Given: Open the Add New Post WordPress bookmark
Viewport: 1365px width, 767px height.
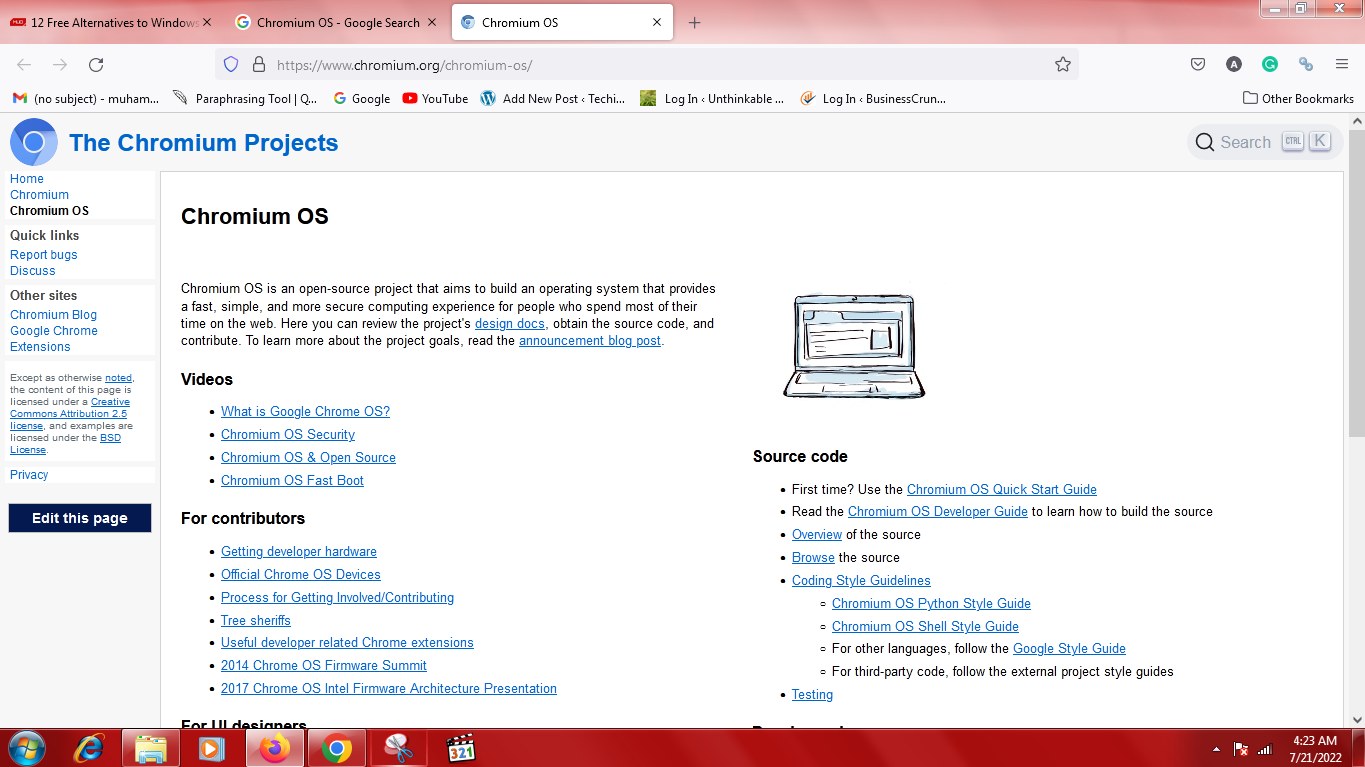Looking at the screenshot, I should coord(553,98).
